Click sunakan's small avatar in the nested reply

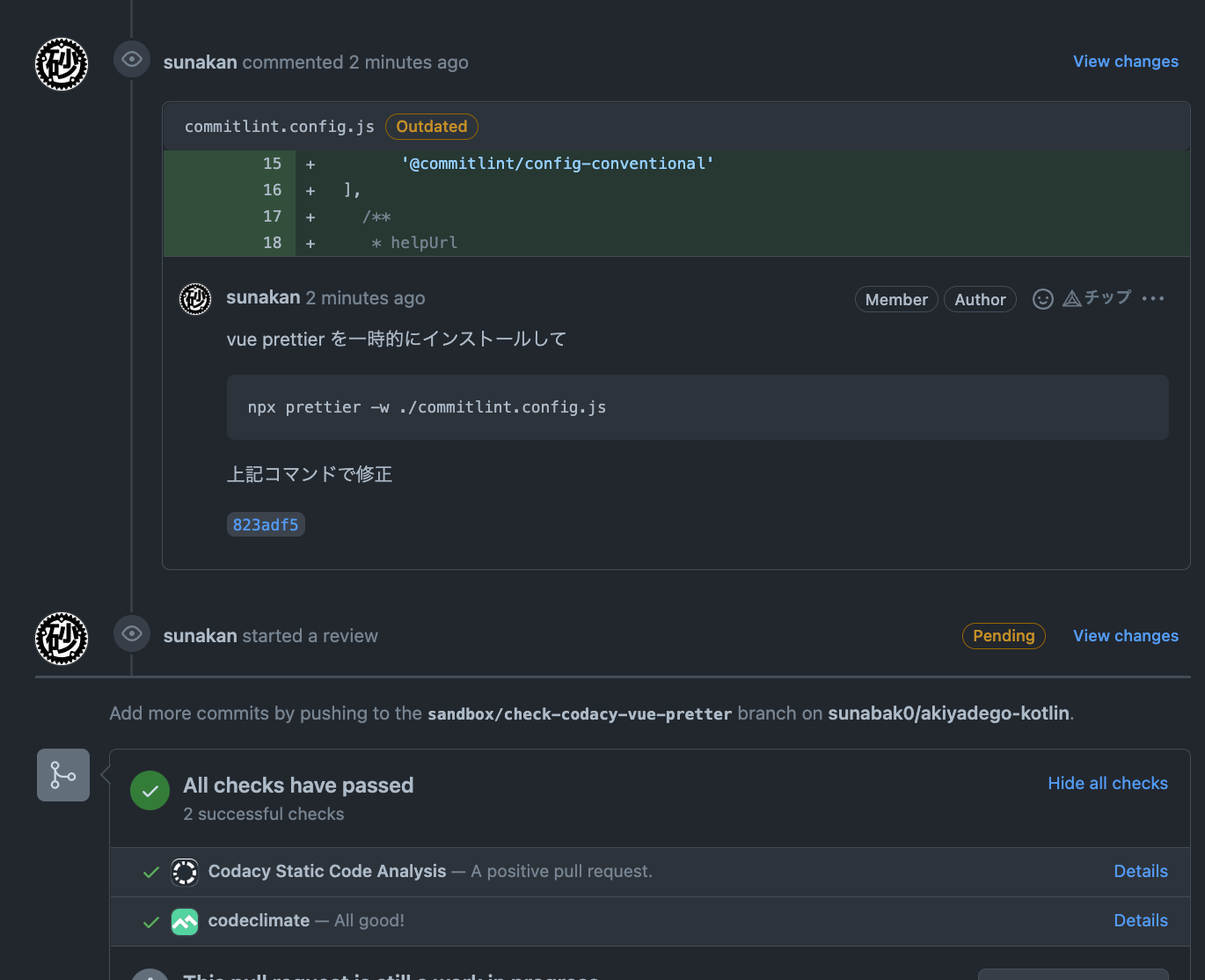pos(194,299)
